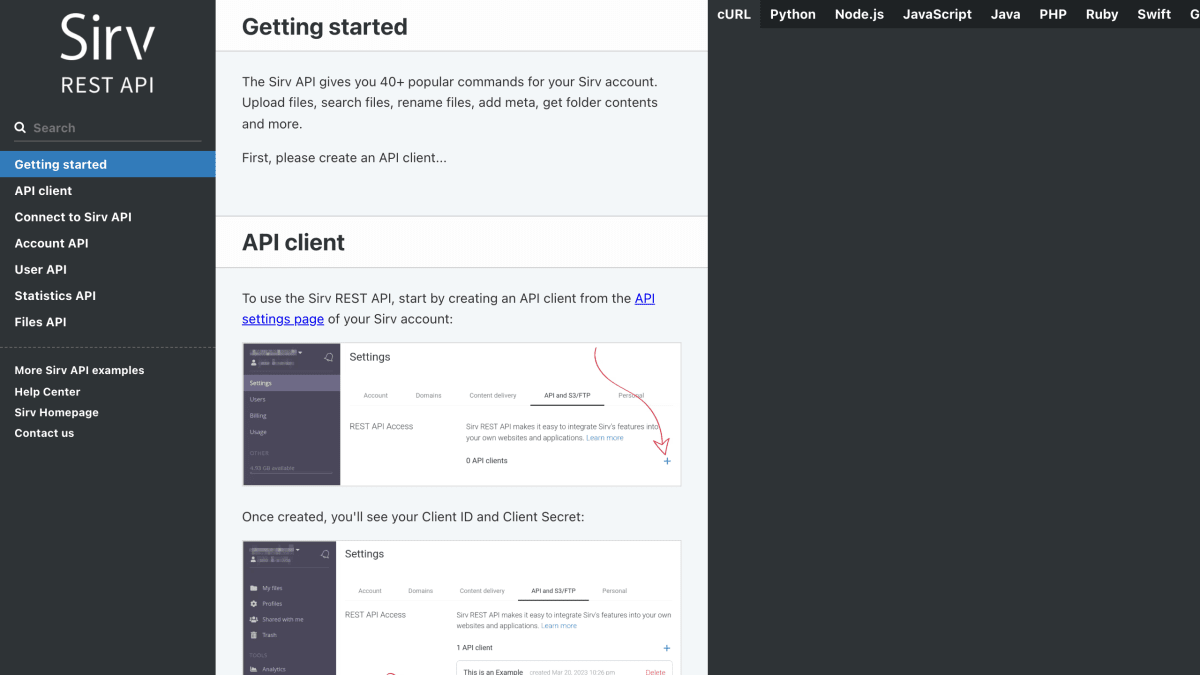This screenshot has width=1200, height=675.
Task: Switch code samples to Python
Action: coord(793,14)
